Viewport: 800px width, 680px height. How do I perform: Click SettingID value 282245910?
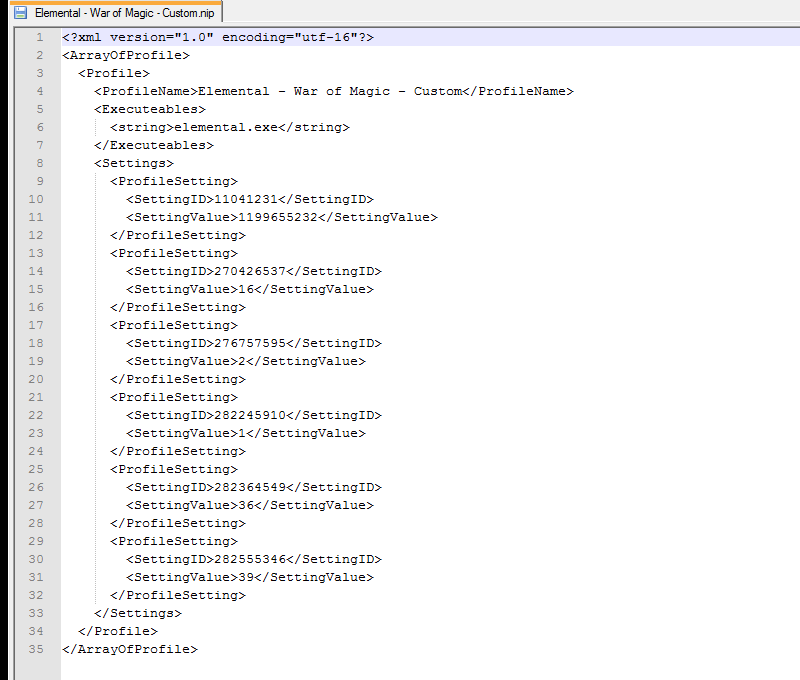(x=249, y=415)
